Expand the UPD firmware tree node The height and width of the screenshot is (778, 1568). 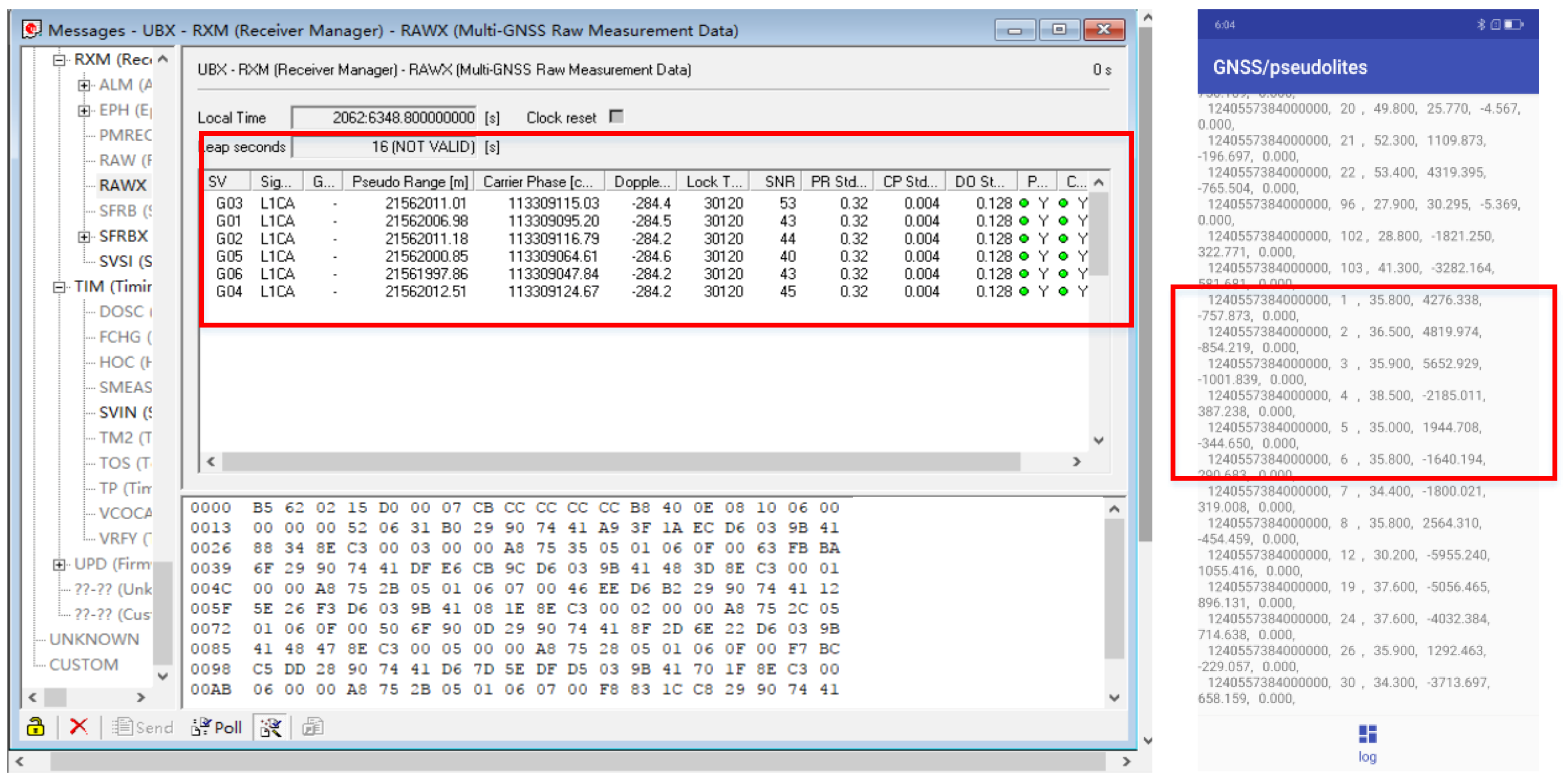[x=59, y=564]
